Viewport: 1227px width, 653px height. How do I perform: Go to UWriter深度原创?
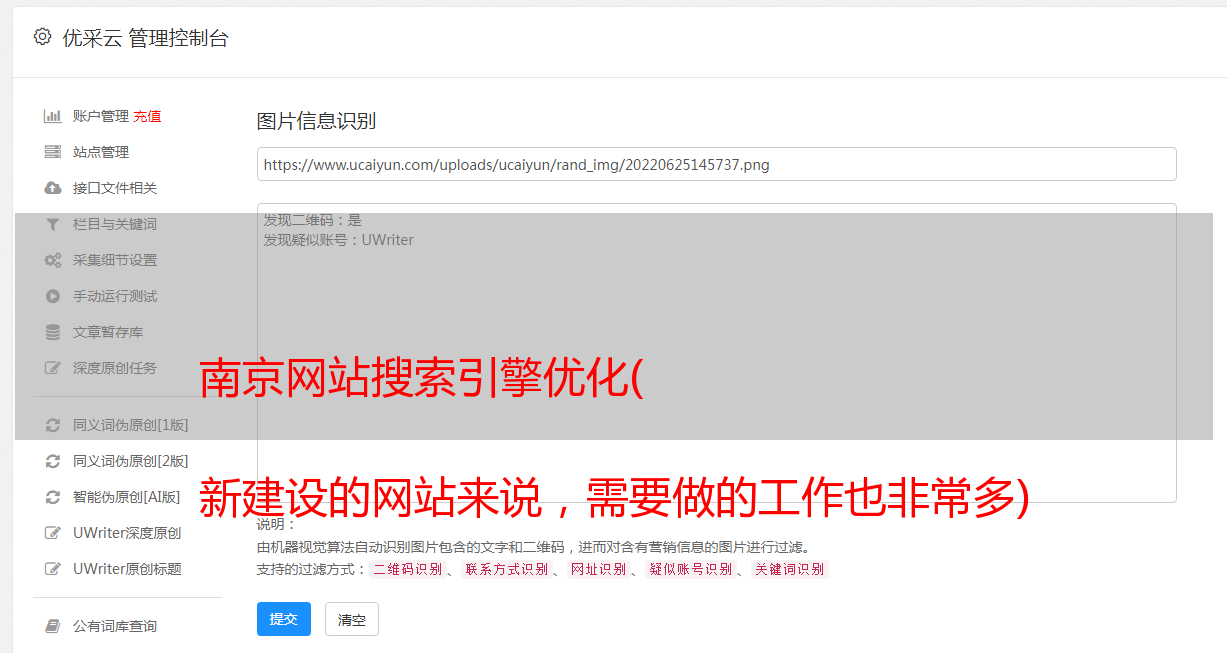127,533
